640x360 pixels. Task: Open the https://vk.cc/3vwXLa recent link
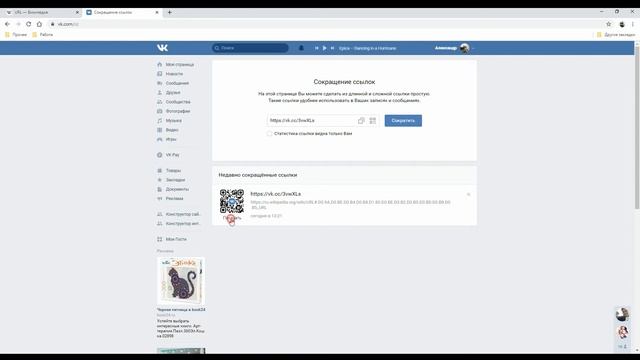tap(276, 194)
